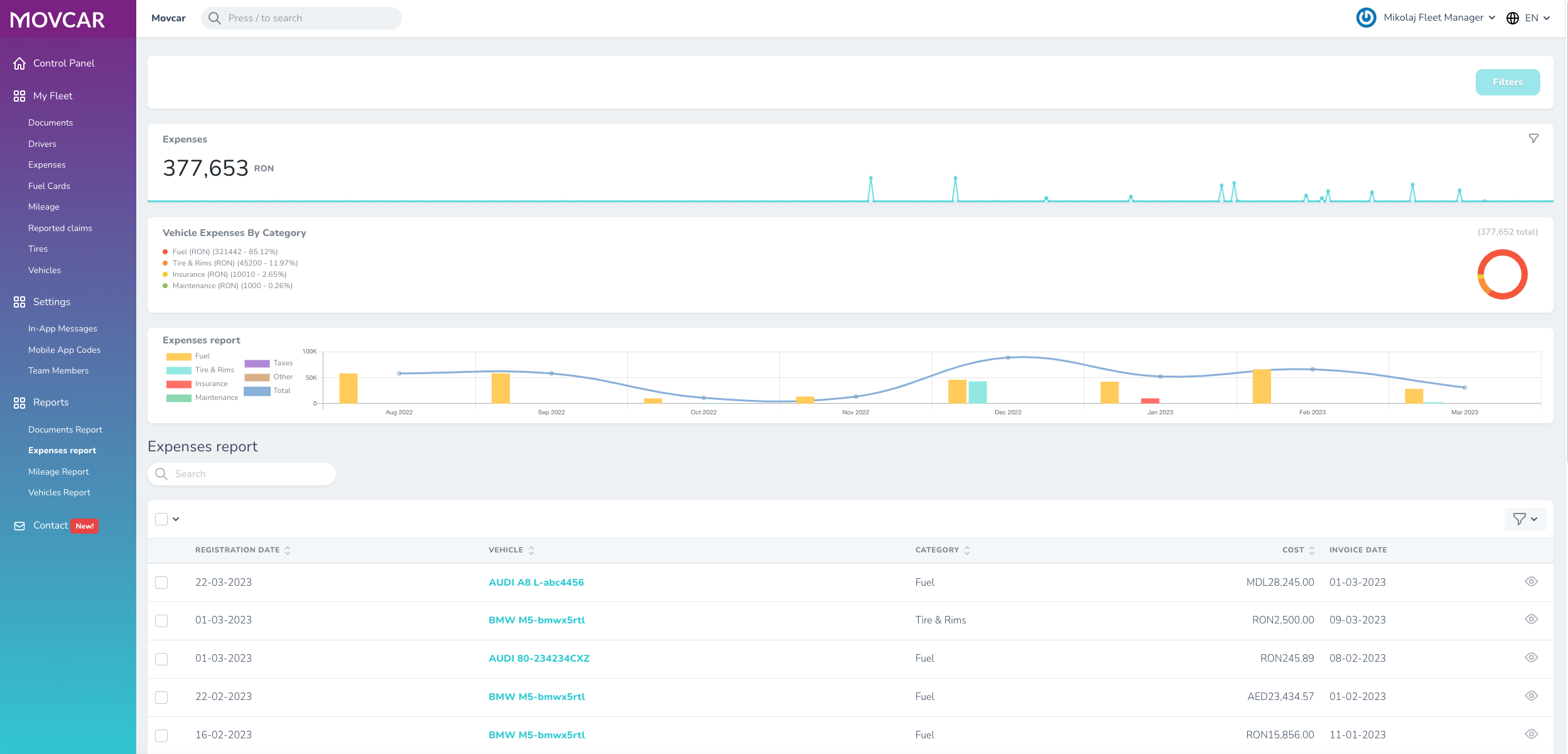Open the table filter funnel dropdown
Viewport: 1568px width, 754px height.
[x=1525, y=519]
